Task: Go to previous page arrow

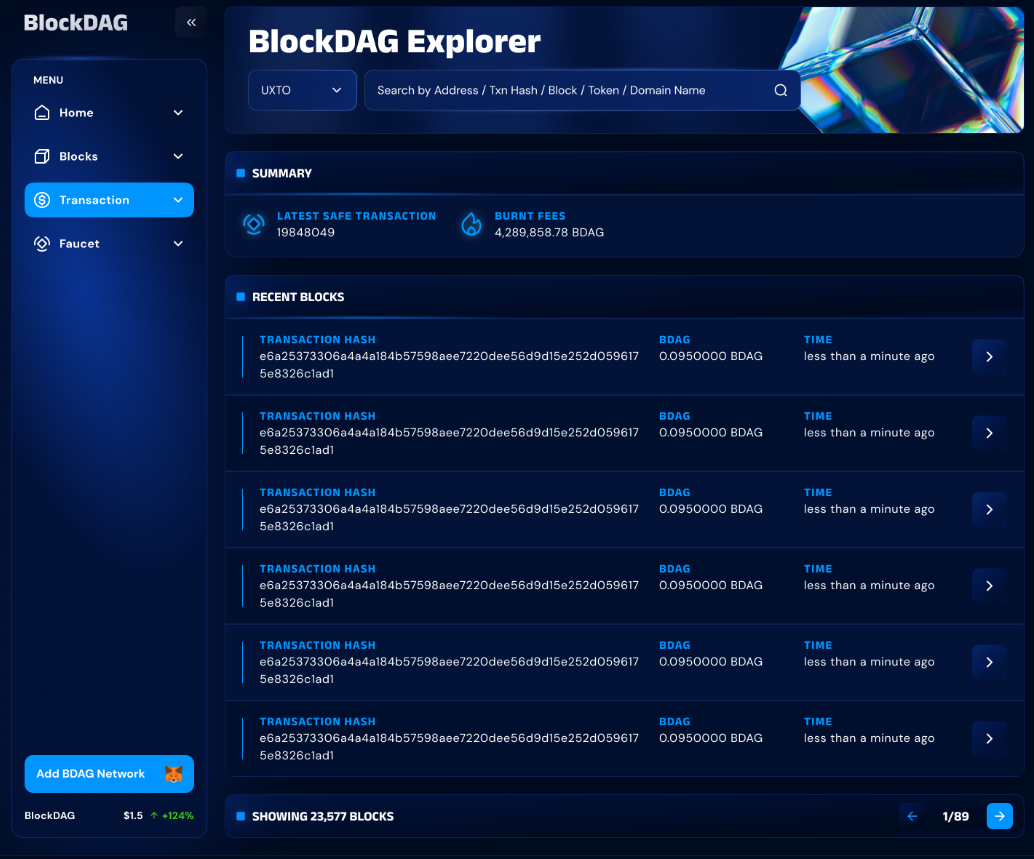Action: pos(913,816)
